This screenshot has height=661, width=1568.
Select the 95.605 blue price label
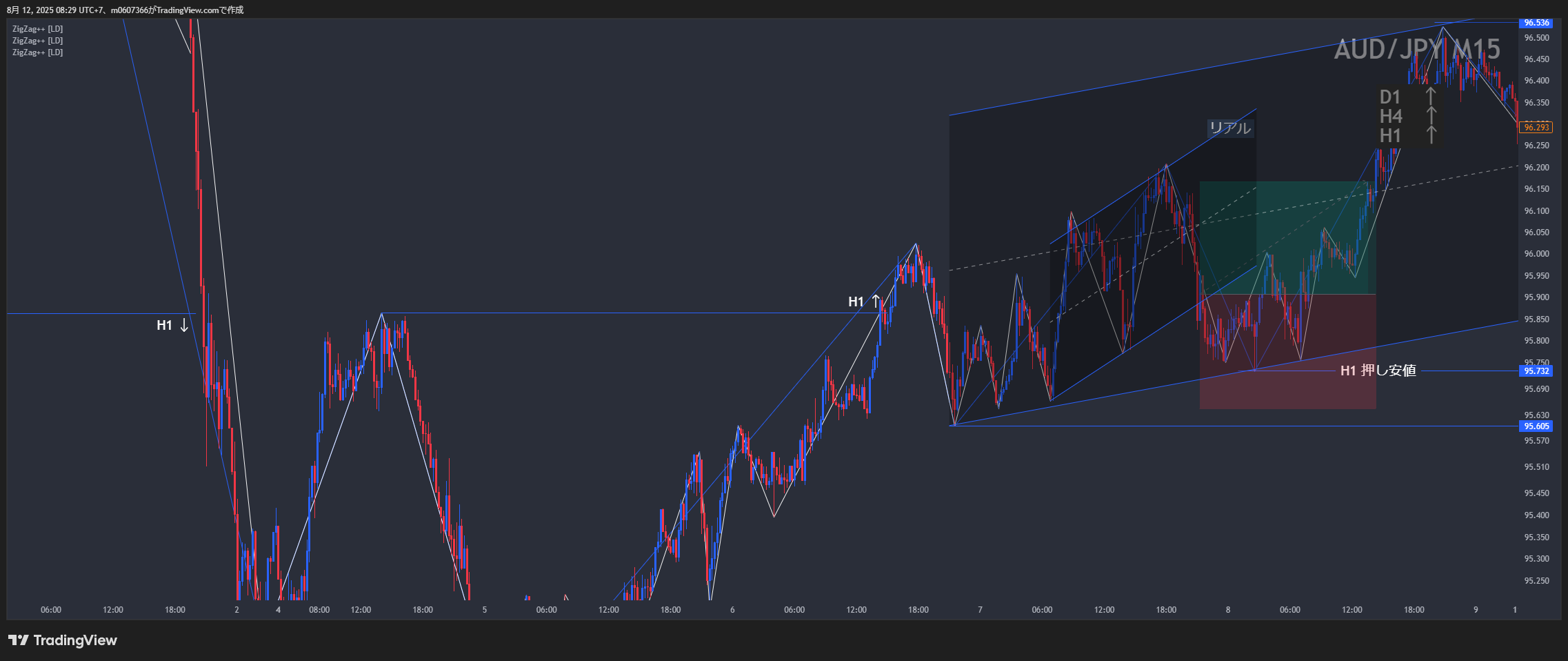tap(1536, 426)
